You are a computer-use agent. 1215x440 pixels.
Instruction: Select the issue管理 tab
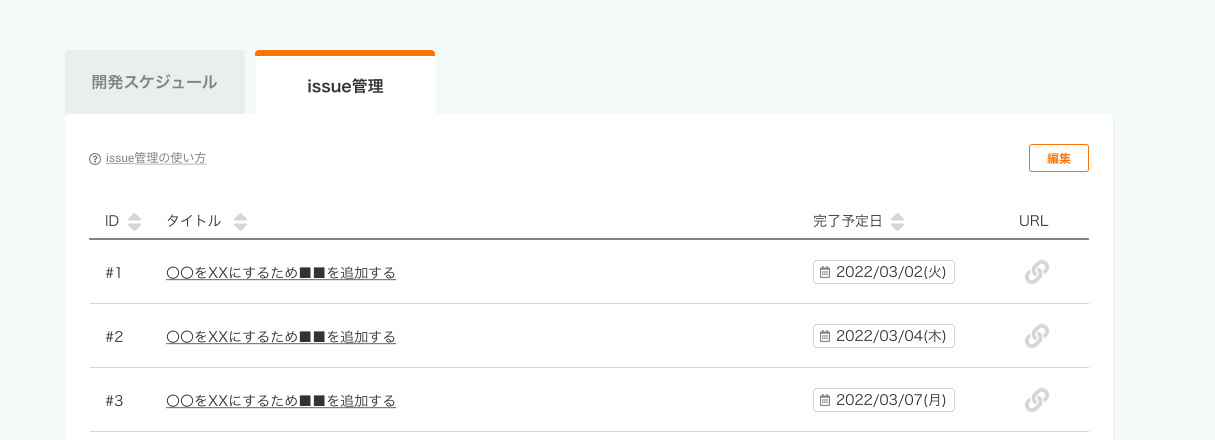pyautogui.click(x=345, y=86)
